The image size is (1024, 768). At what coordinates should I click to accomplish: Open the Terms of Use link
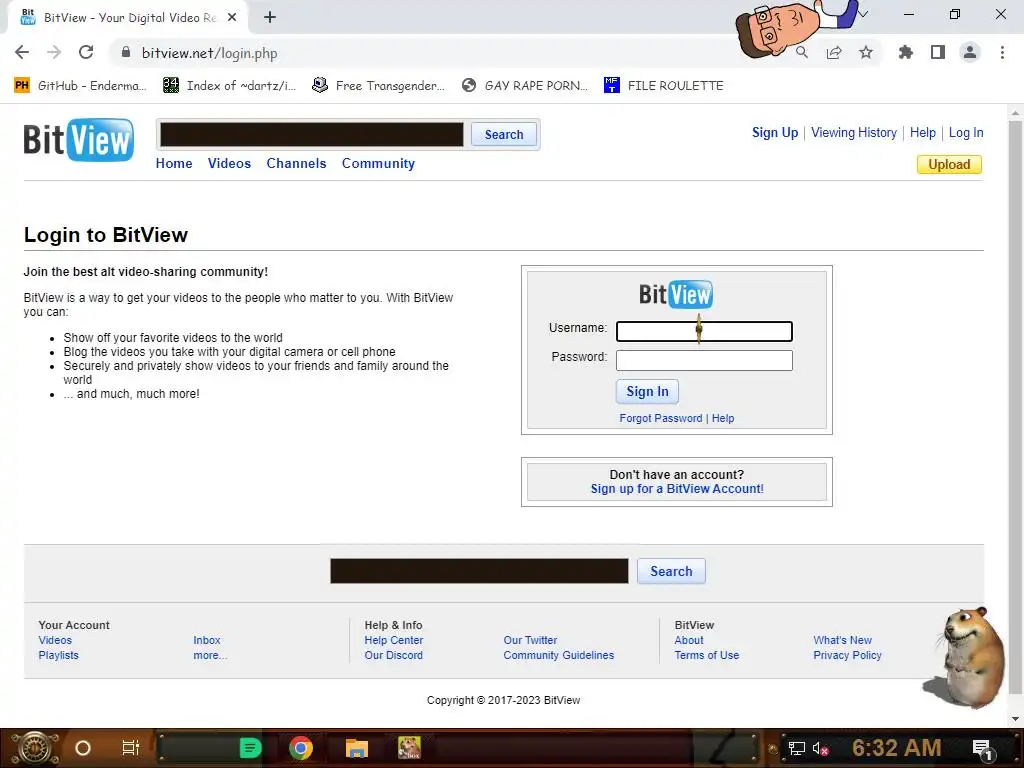click(x=707, y=655)
